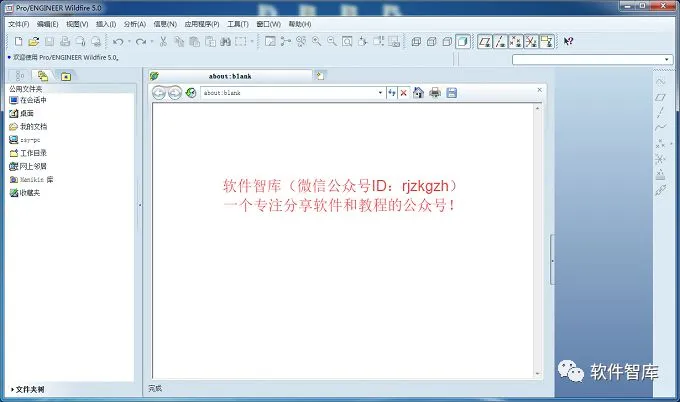Viewport: 680px width, 402px height.
Task: Click the Find binoculars icon
Action: point(226,41)
